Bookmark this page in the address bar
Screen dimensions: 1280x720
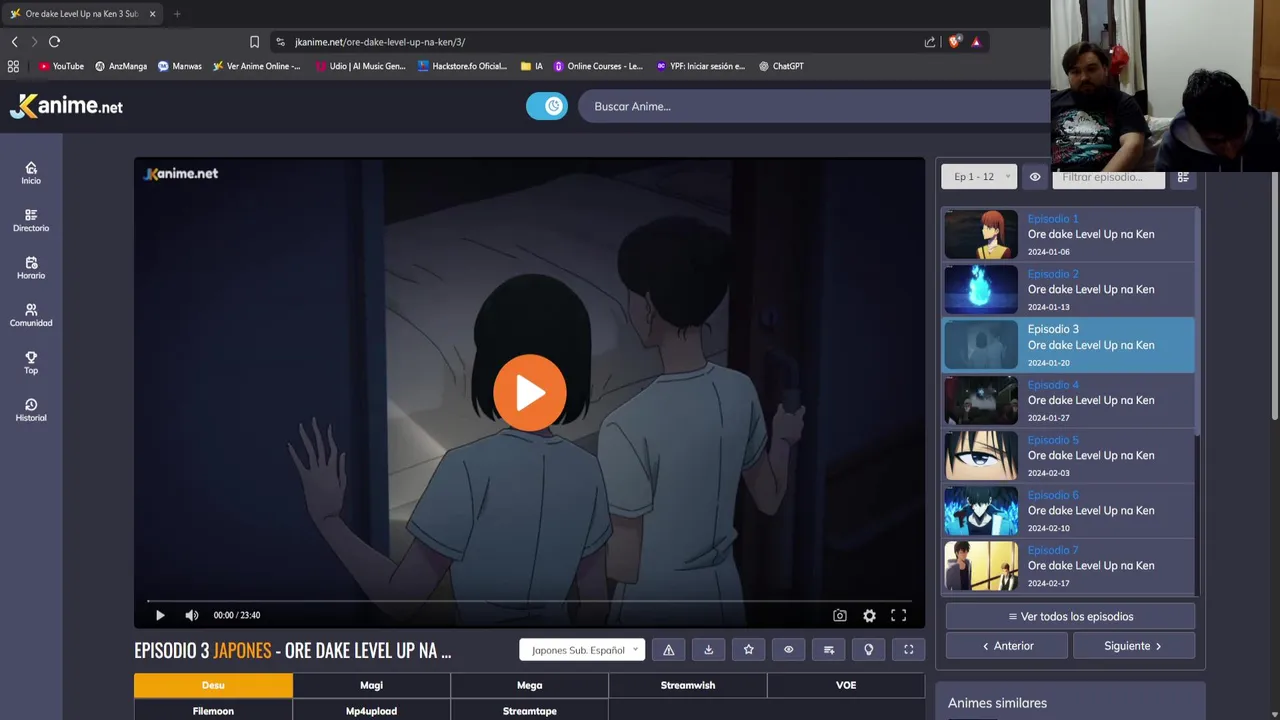point(254,42)
